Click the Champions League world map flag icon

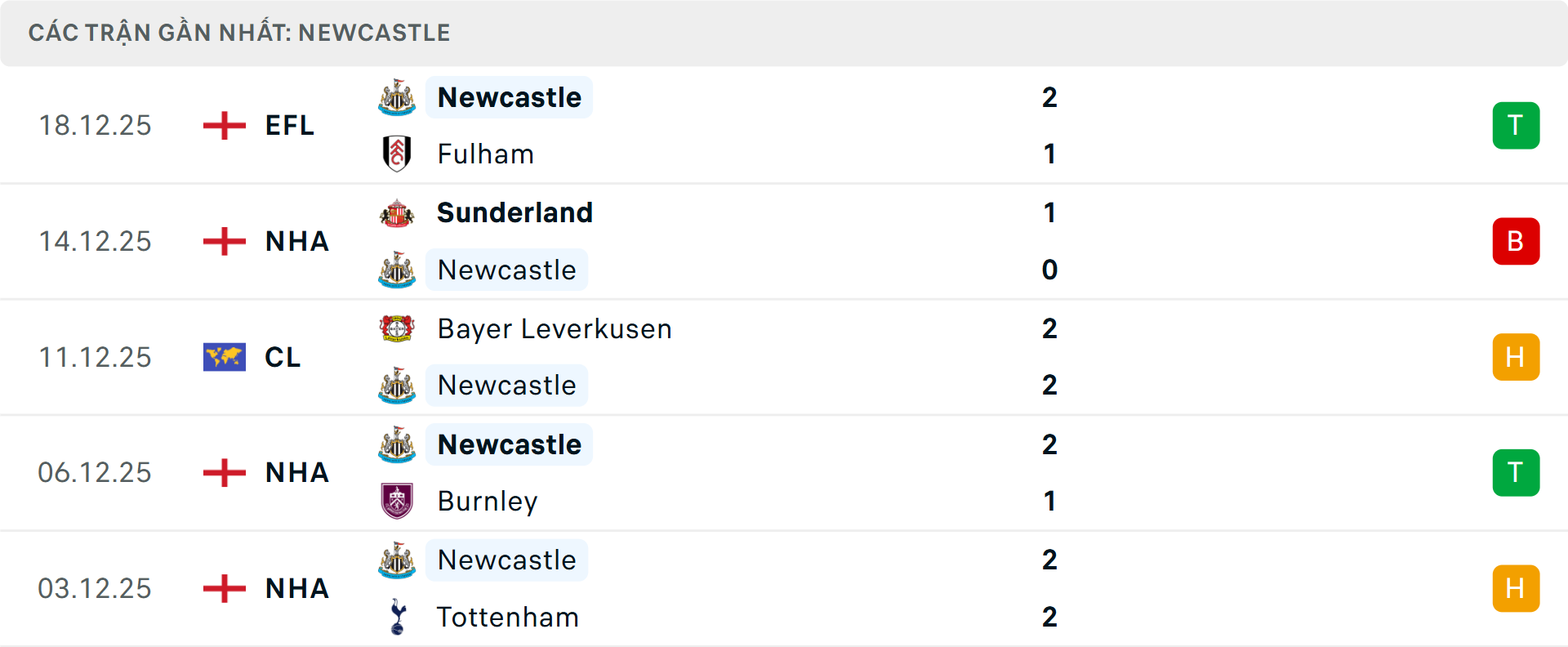click(224, 357)
